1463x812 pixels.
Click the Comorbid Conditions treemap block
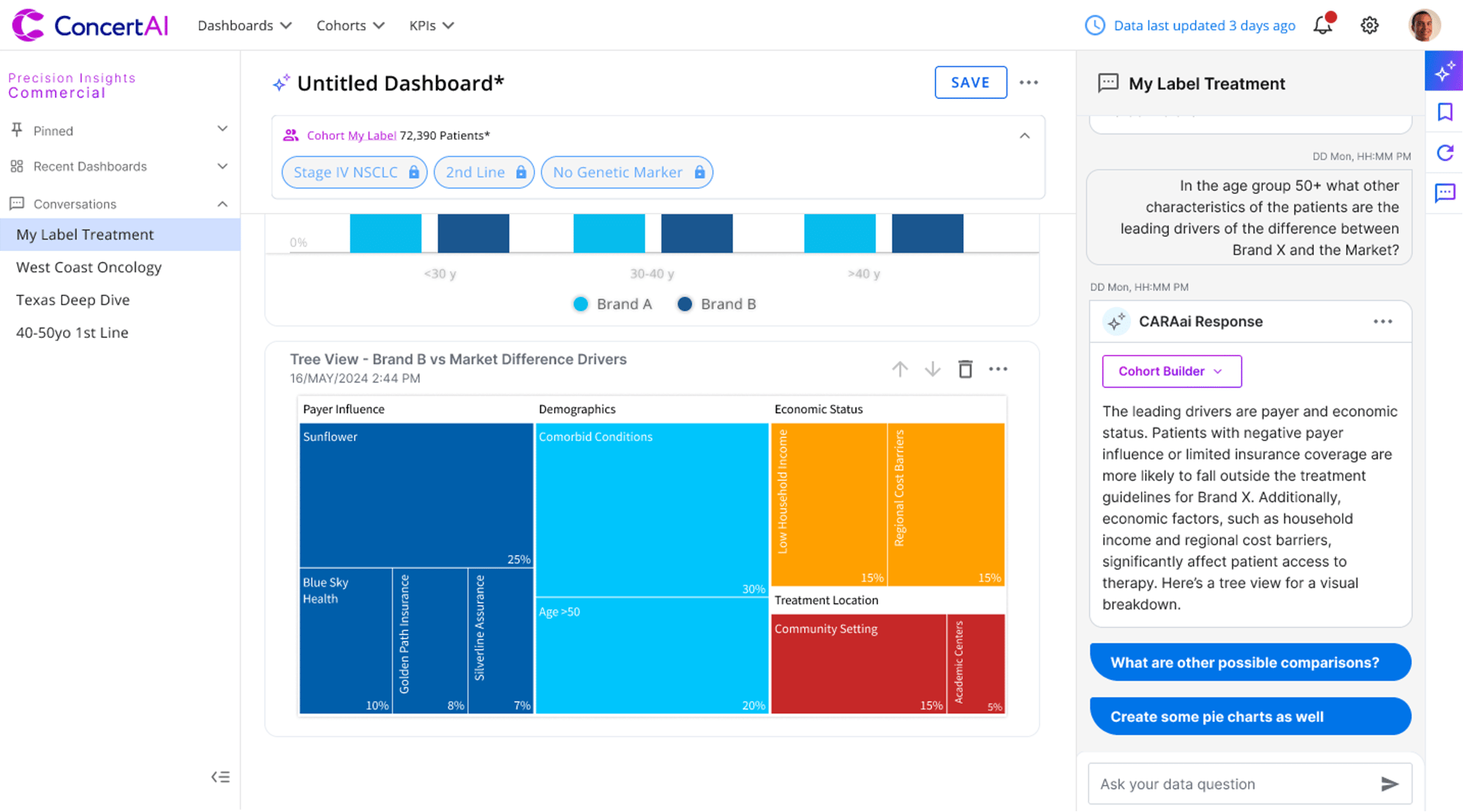click(x=652, y=510)
